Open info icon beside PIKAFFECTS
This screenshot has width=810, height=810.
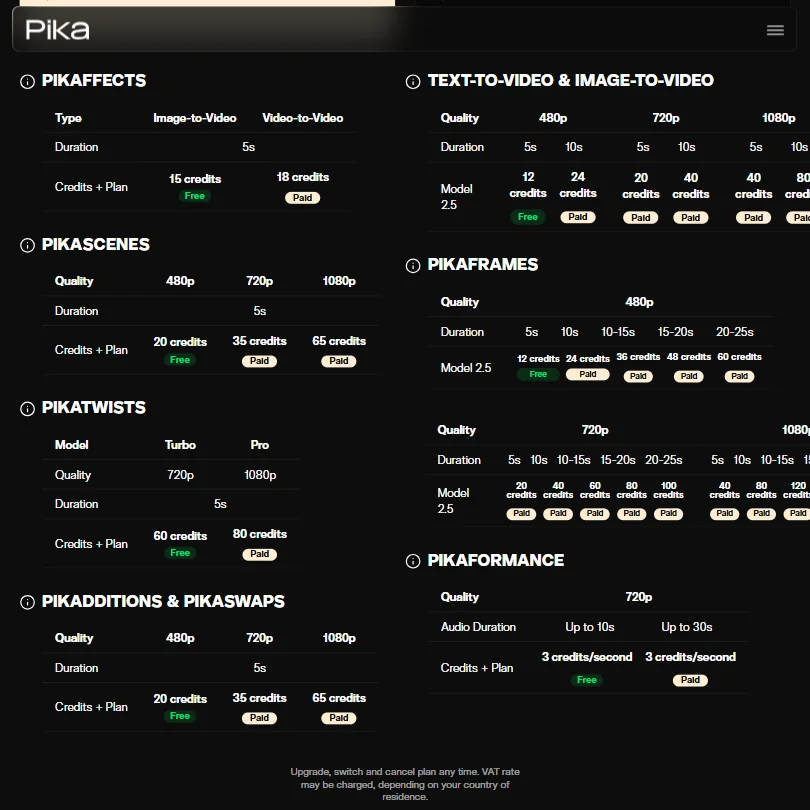[x=27, y=82]
